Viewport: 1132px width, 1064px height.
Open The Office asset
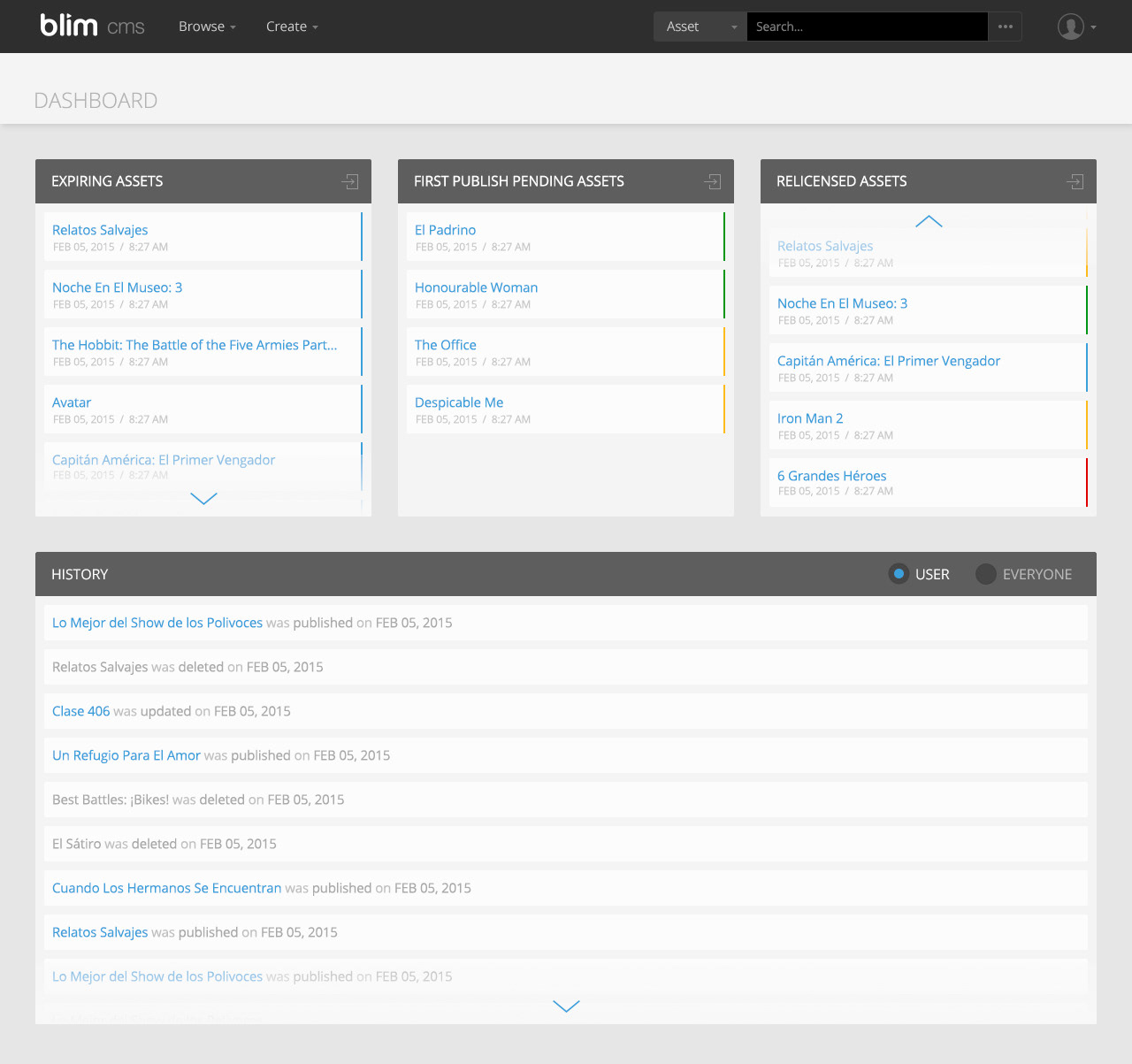point(446,345)
